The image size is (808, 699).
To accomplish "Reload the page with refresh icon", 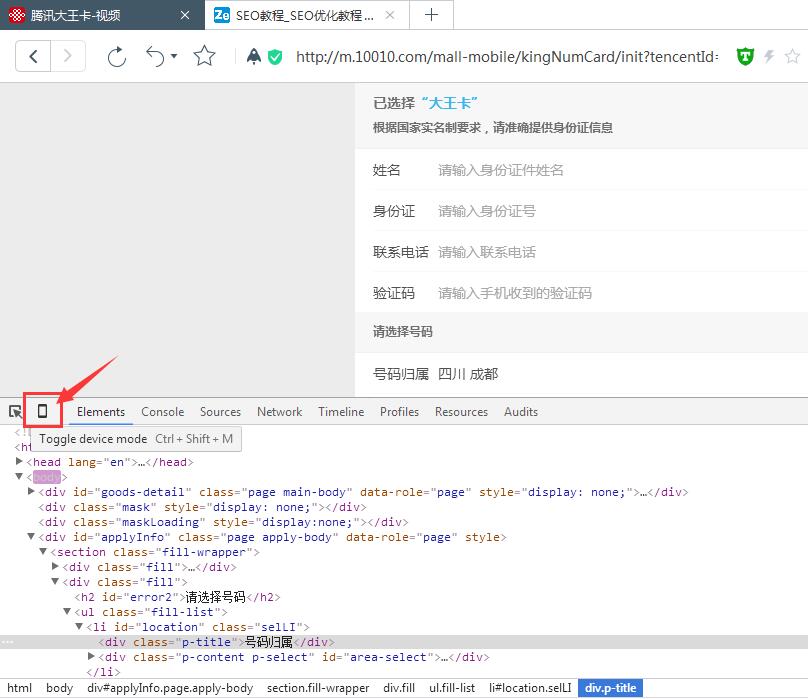I will pyautogui.click(x=117, y=57).
